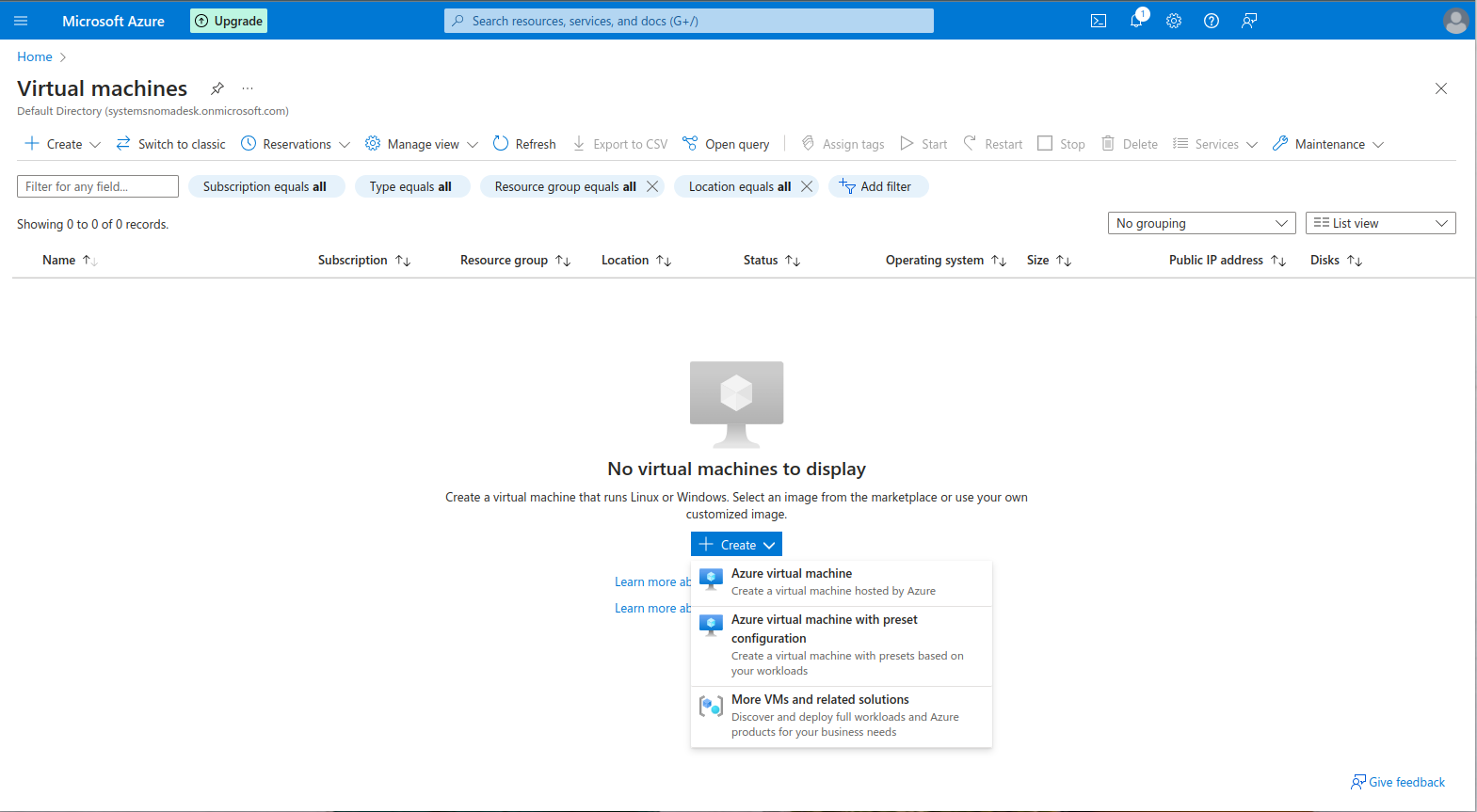The height and width of the screenshot is (812, 1477).
Task: Open the notifications bell
Action: click(1136, 21)
